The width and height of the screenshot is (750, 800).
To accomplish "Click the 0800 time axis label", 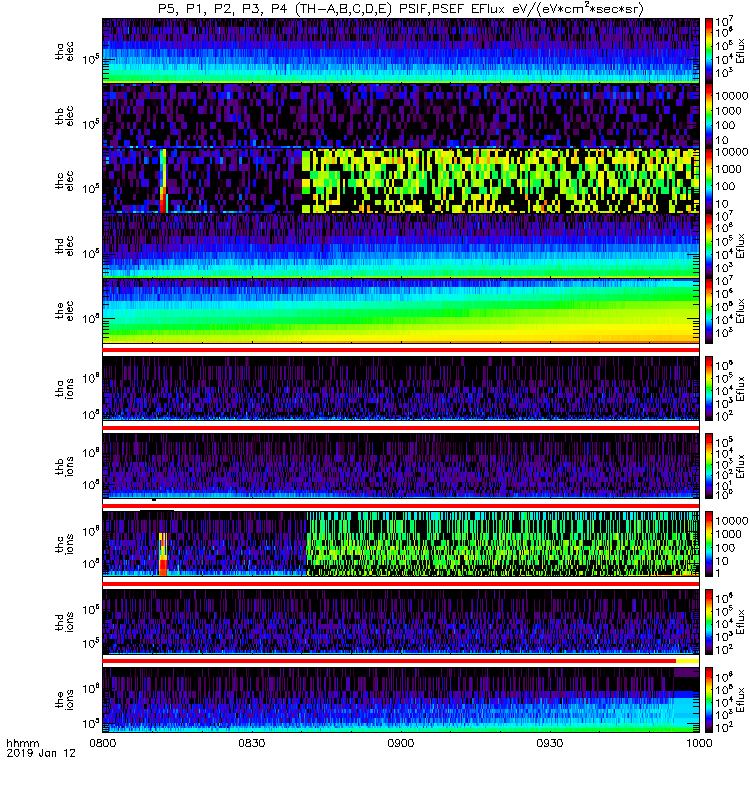I will coord(103,743).
